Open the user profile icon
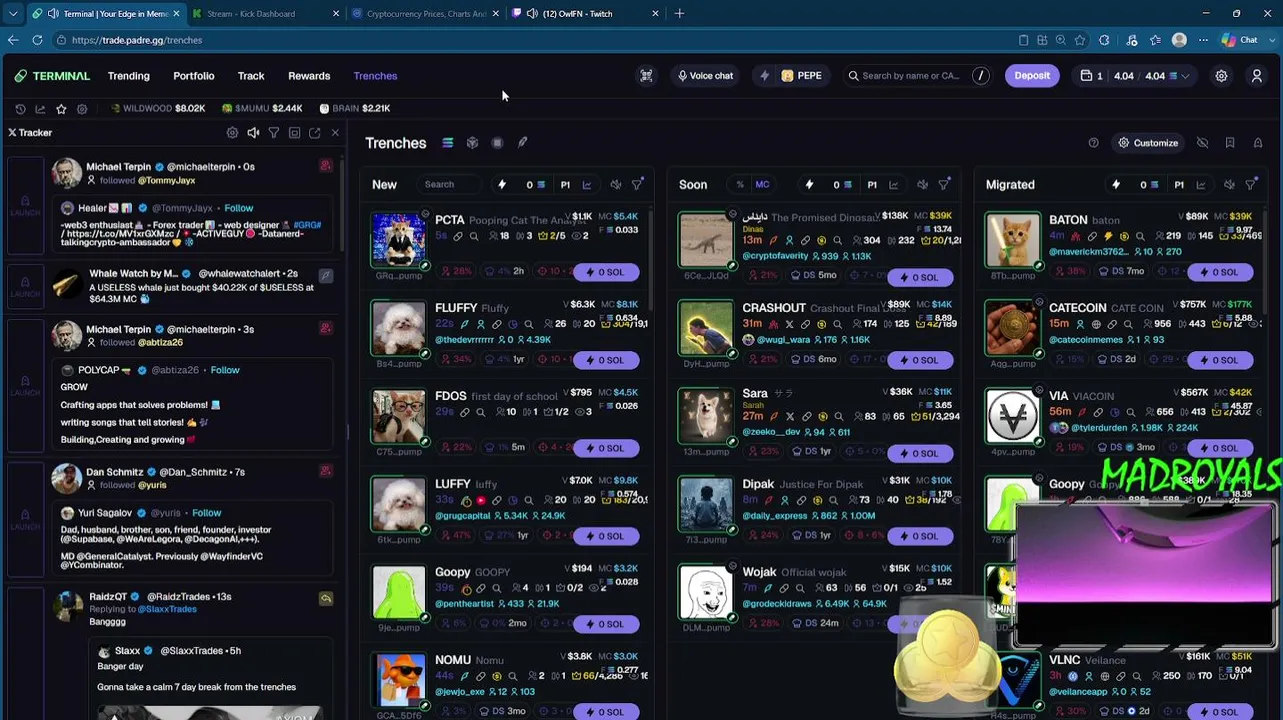This screenshot has width=1283, height=720. (1257, 76)
